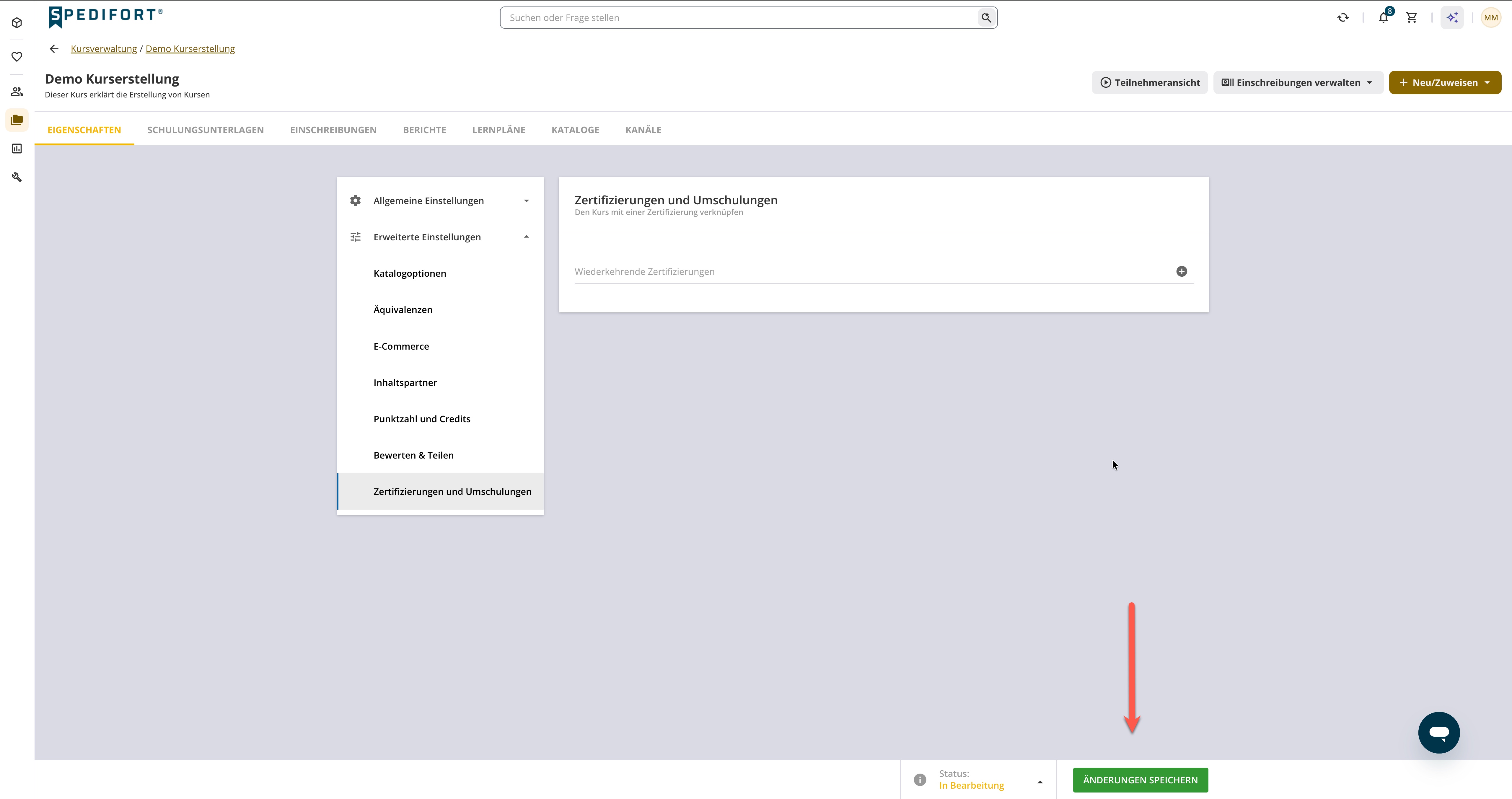Open Einschreibungen verwalten dropdown
The height and width of the screenshot is (799, 1512).
coord(1298,83)
